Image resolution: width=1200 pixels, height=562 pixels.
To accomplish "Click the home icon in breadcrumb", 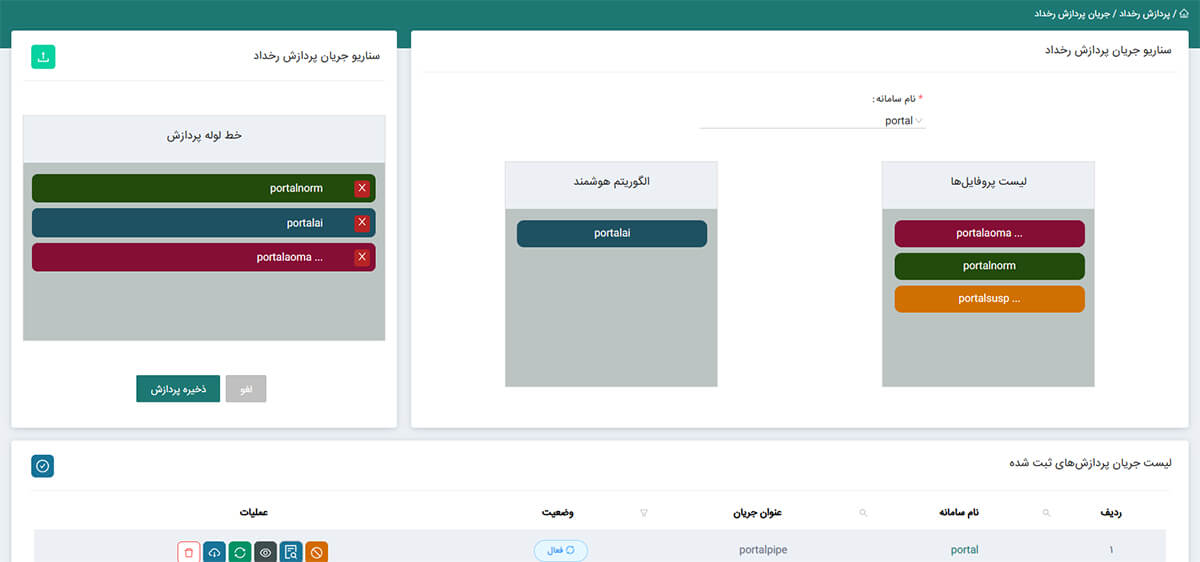I will (1184, 14).
